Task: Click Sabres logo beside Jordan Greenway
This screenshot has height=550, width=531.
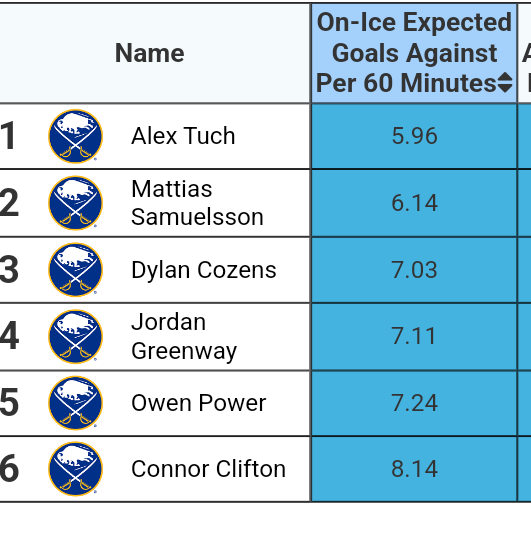Action: (x=75, y=336)
